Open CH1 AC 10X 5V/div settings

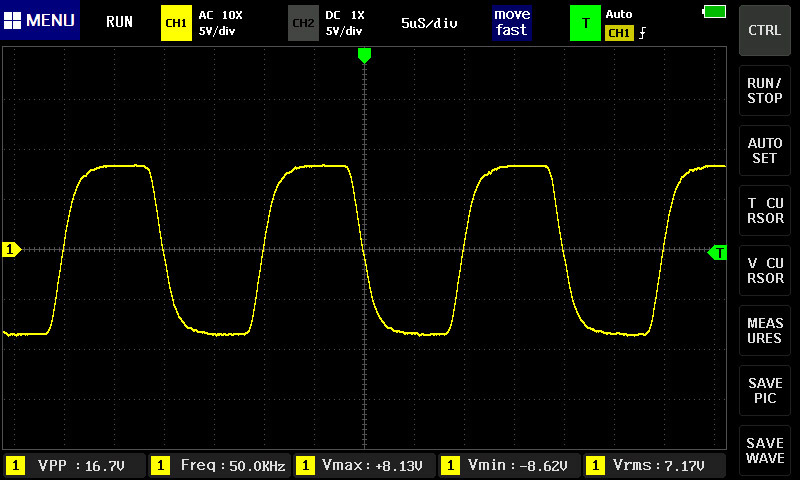[x=220, y=23]
